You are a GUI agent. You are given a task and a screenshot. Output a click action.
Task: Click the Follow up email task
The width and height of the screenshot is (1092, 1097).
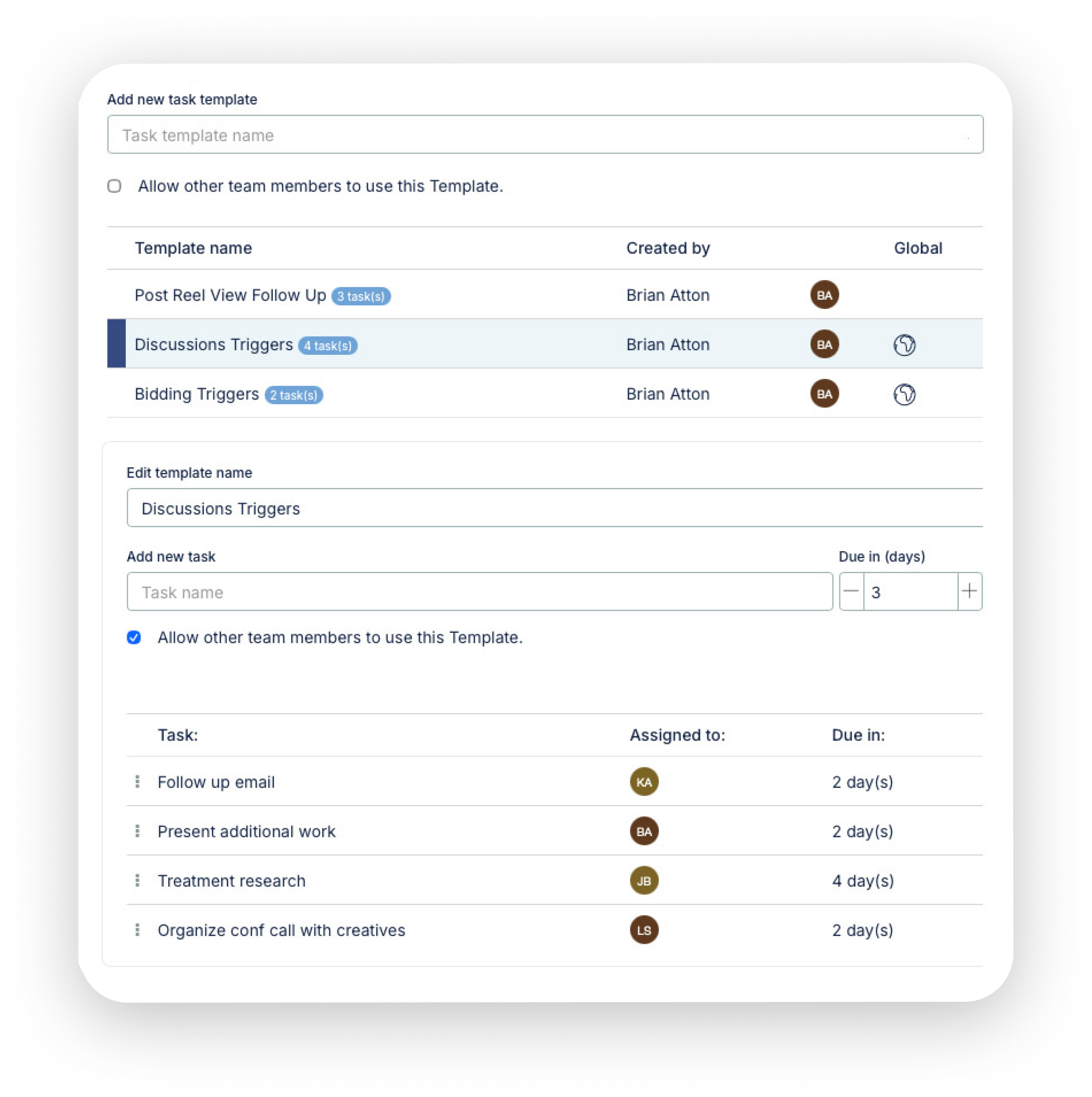[216, 782]
